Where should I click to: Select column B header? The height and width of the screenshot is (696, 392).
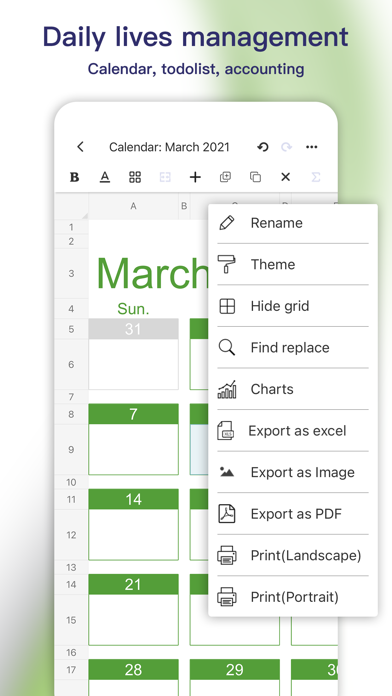tap(184, 206)
